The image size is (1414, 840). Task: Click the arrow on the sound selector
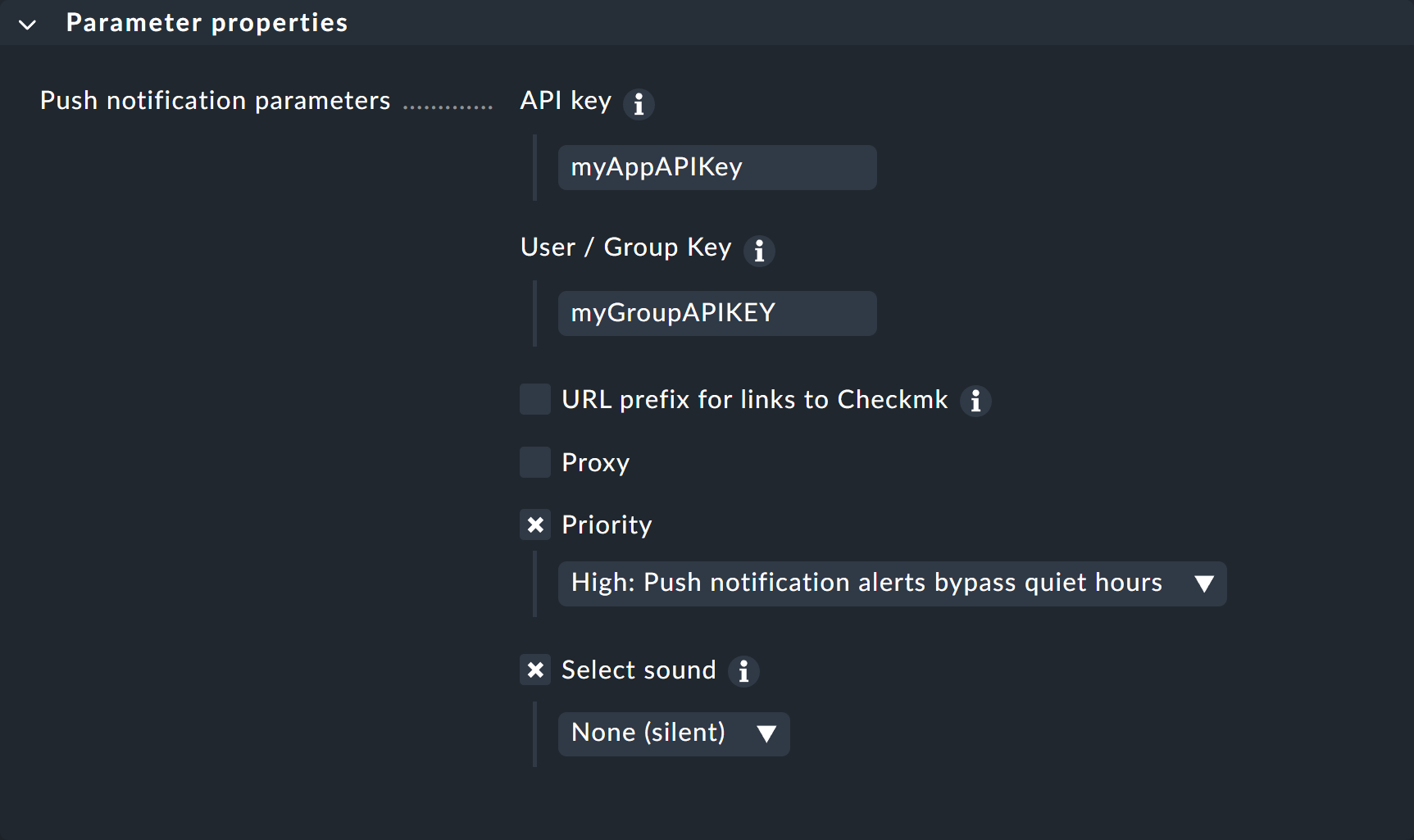tap(767, 734)
